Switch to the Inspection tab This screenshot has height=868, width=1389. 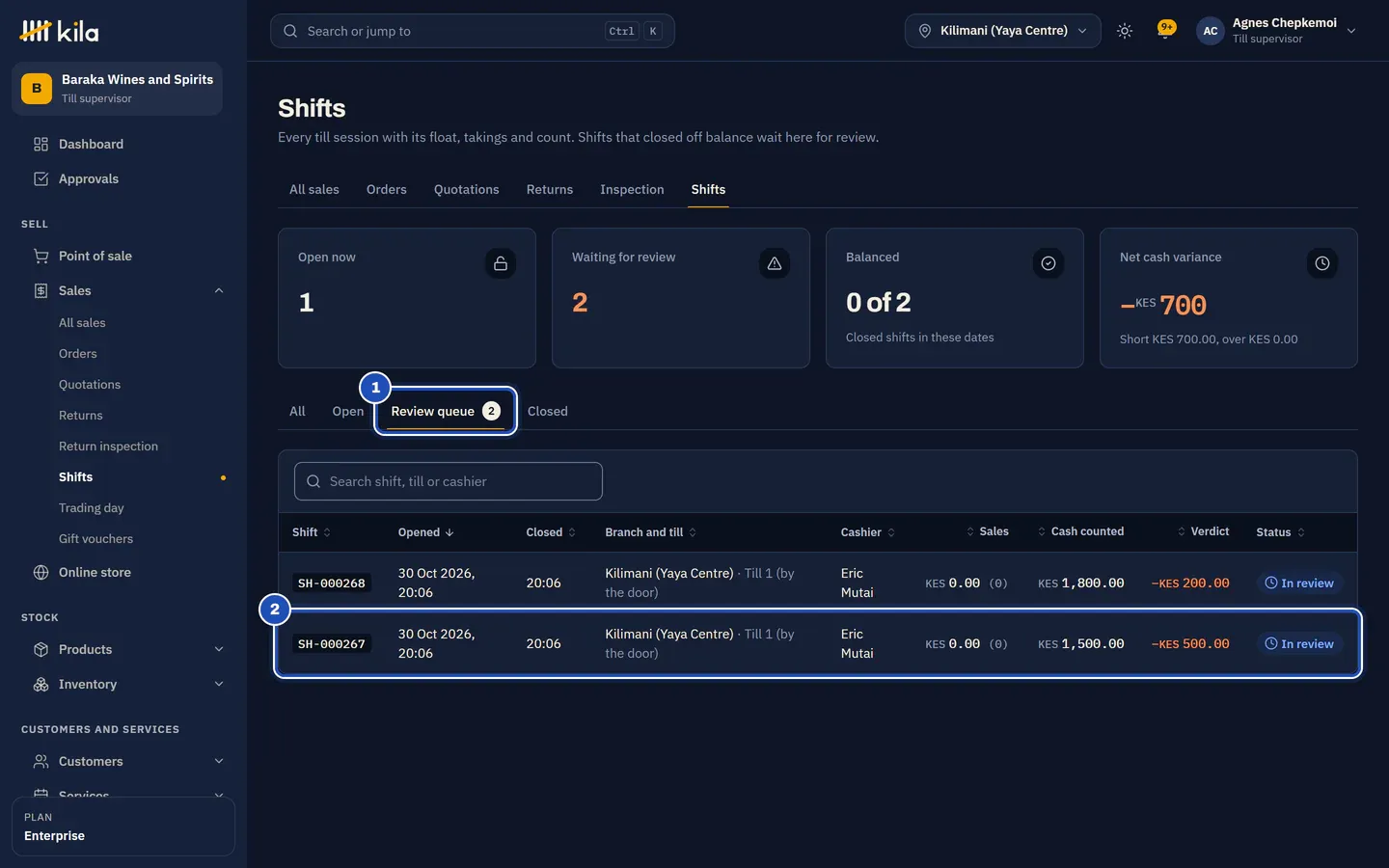tap(632, 189)
